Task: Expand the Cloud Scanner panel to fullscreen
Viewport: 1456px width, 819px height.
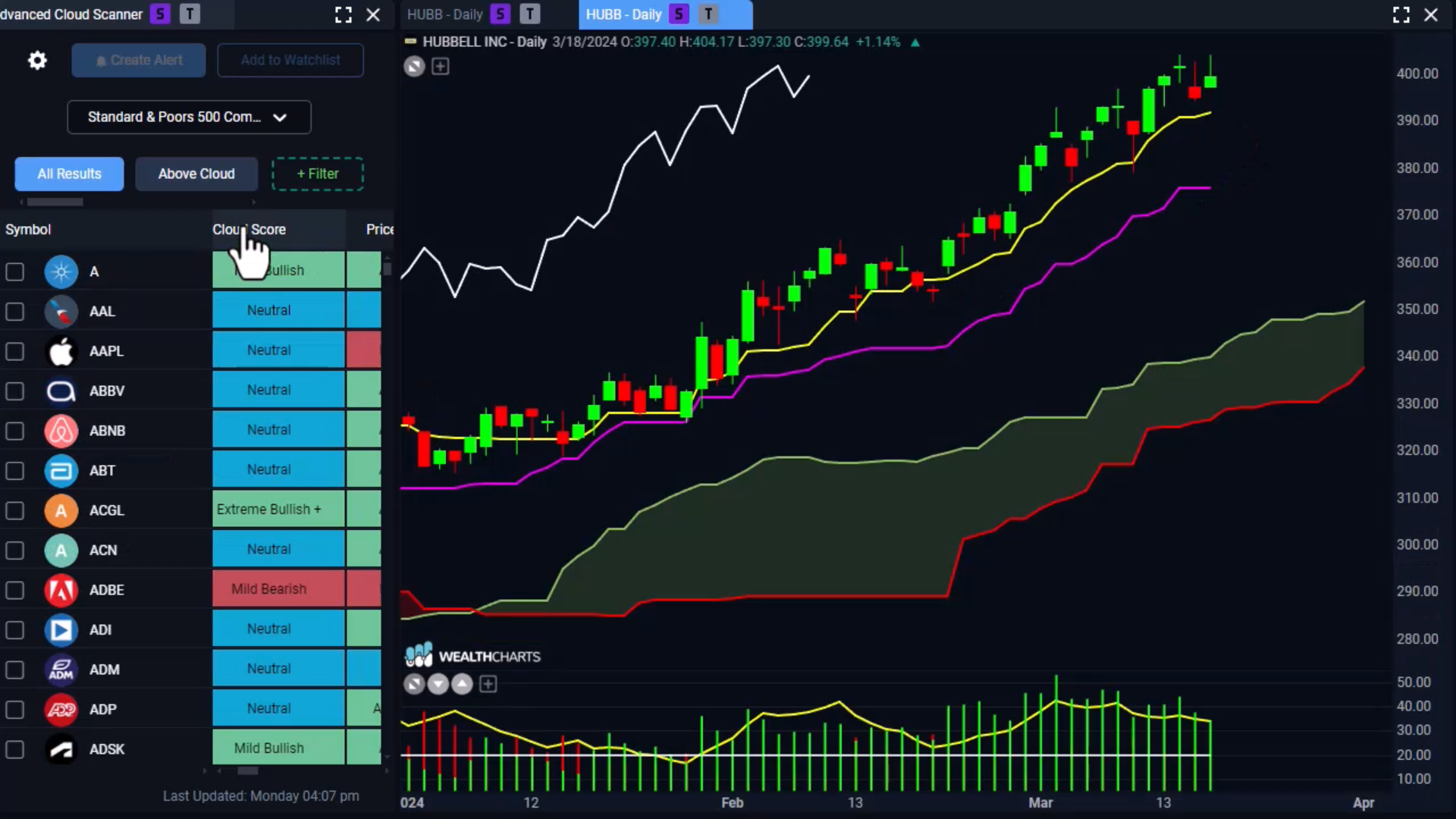Action: point(344,14)
